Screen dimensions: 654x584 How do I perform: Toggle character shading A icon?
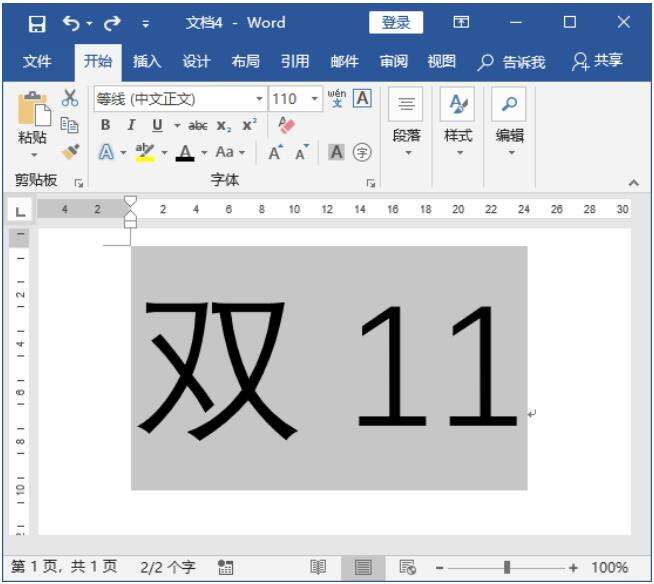pos(336,152)
